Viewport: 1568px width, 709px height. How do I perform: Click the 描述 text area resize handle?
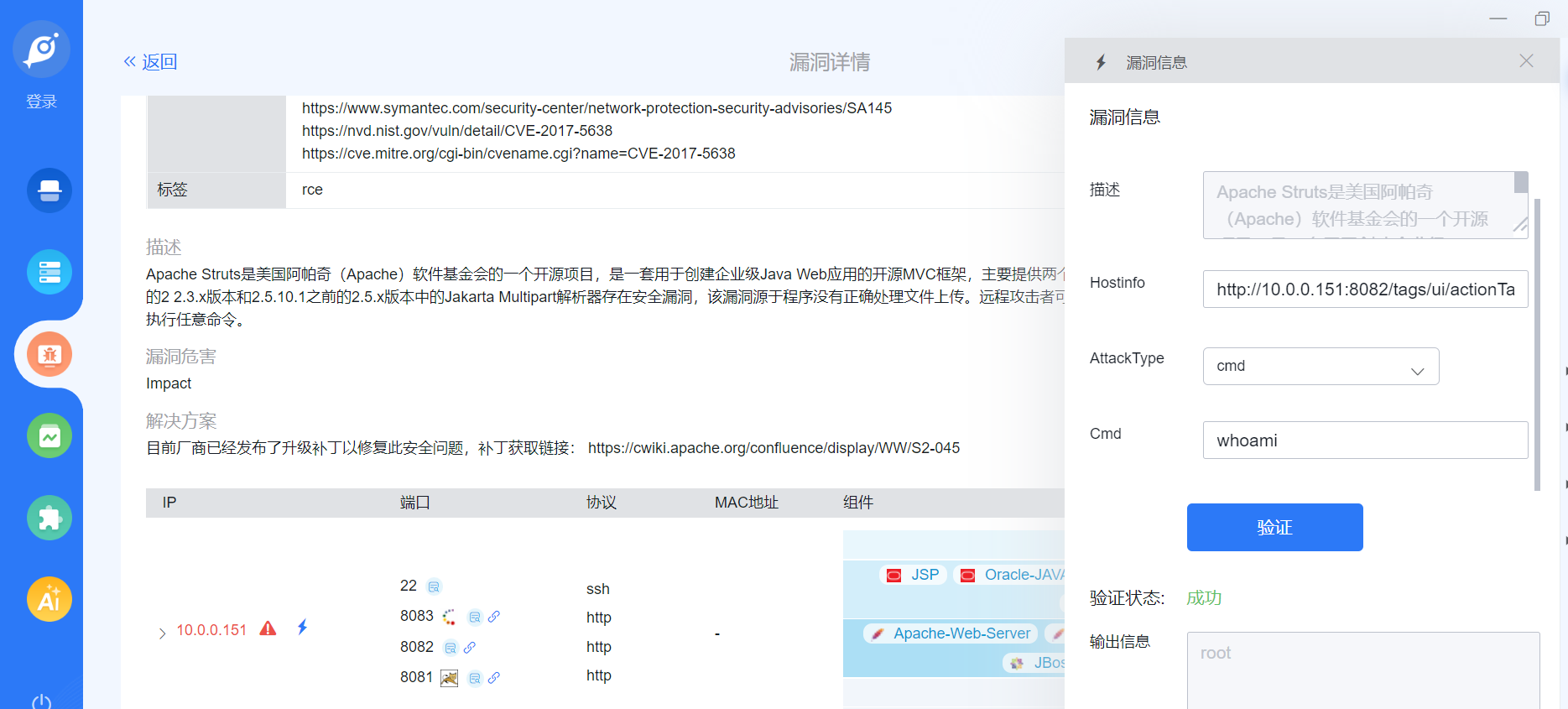coord(1520,224)
